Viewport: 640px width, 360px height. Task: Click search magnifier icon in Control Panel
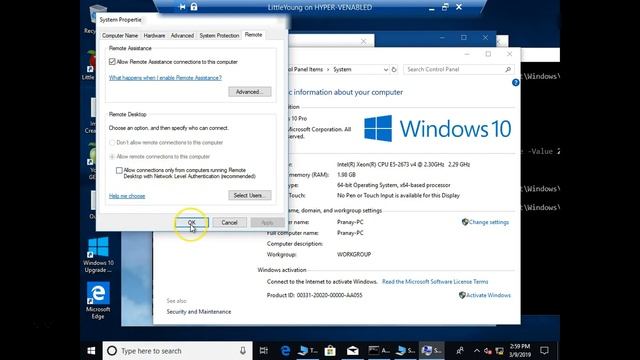tap(508, 69)
